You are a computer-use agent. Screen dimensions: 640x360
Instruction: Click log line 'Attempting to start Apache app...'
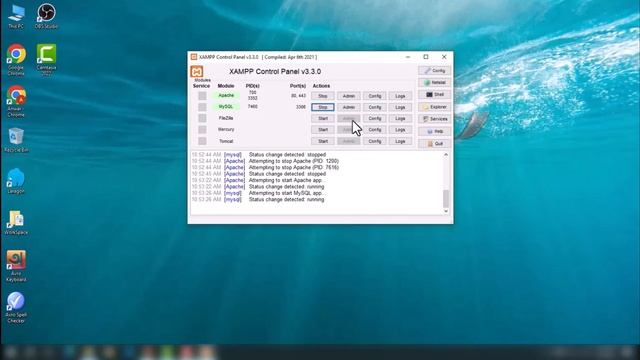point(287,180)
